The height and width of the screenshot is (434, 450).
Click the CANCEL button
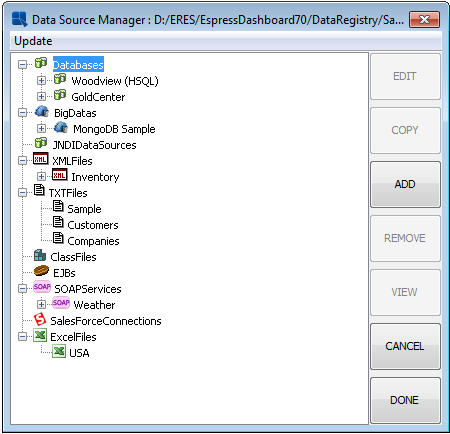(405, 346)
